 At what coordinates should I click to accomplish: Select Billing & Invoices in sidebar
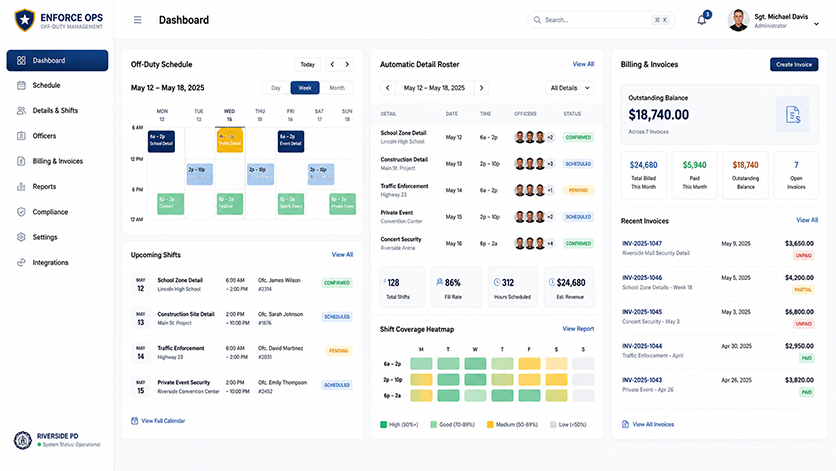point(57,161)
